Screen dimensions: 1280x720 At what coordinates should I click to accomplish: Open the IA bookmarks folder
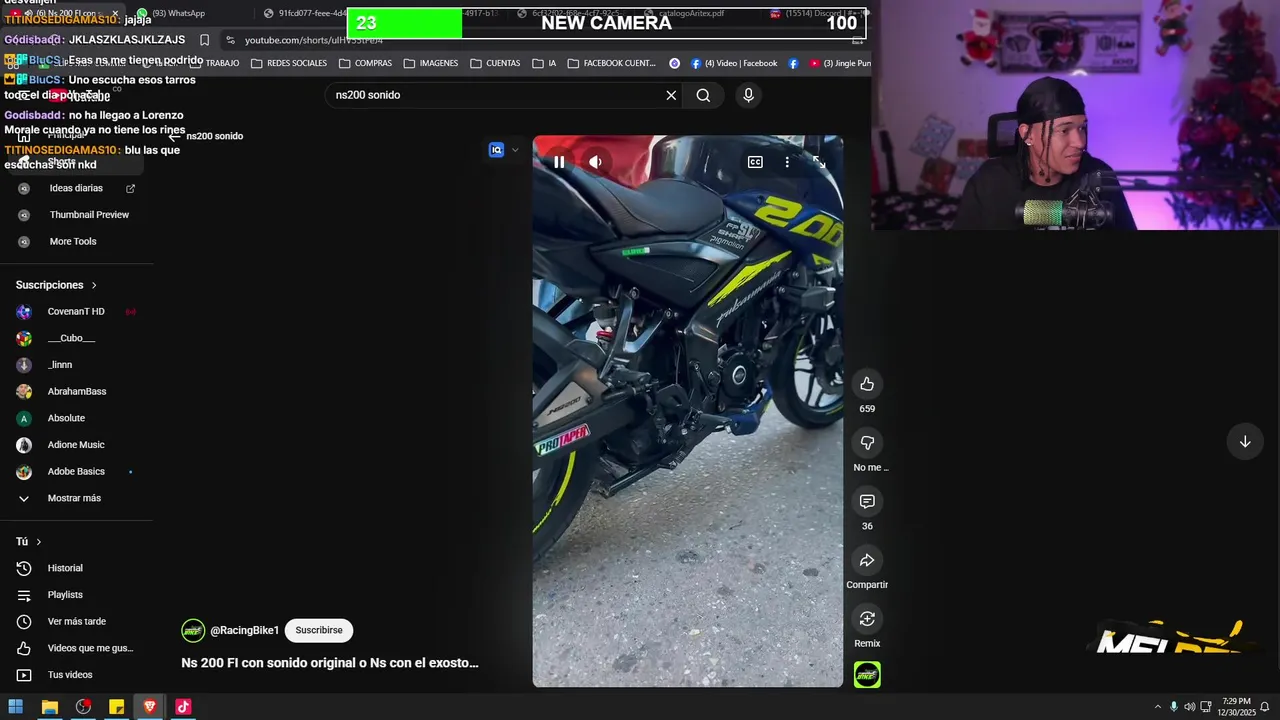point(545,63)
